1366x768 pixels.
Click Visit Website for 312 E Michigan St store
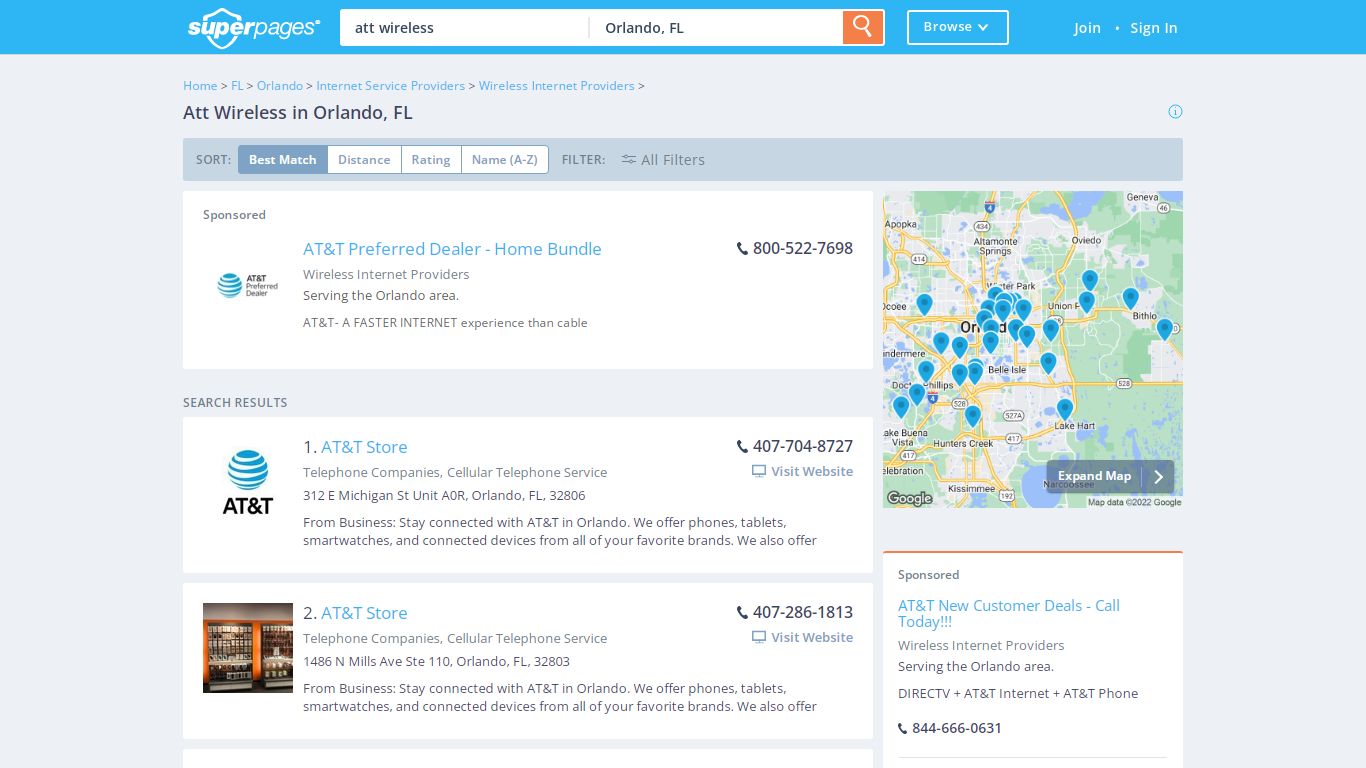pos(803,471)
